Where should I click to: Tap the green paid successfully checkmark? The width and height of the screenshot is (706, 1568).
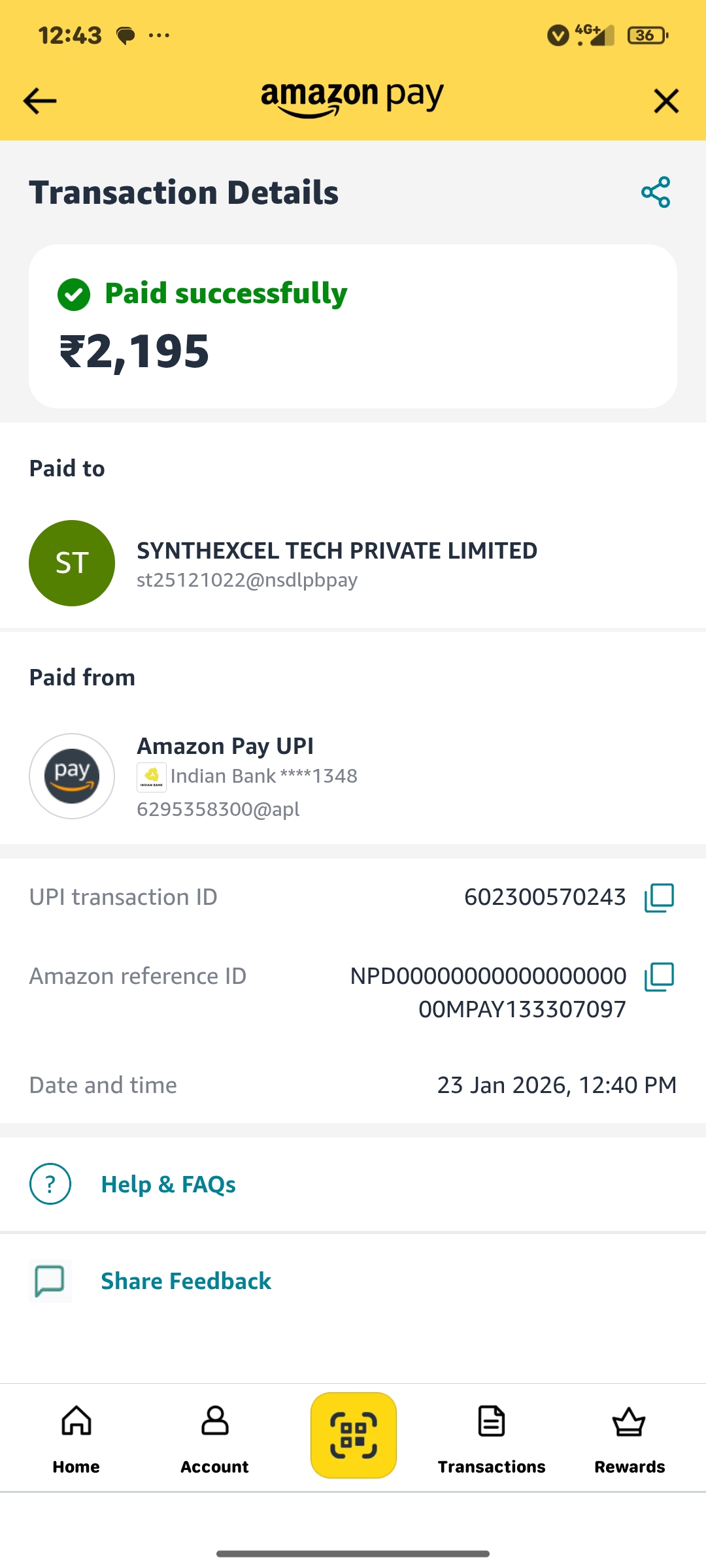(74, 295)
